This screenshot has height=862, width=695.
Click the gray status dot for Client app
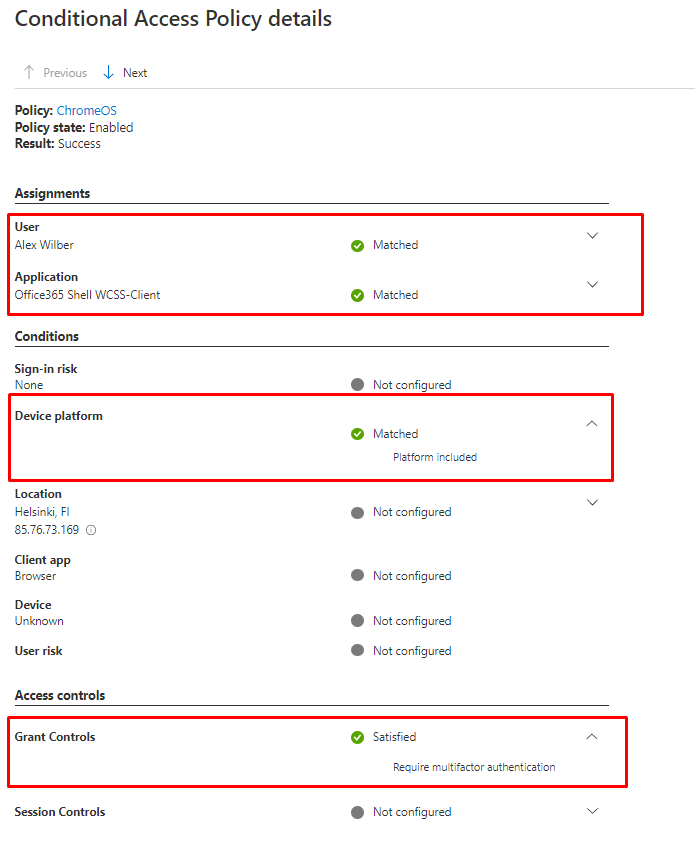click(x=357, y=576)
